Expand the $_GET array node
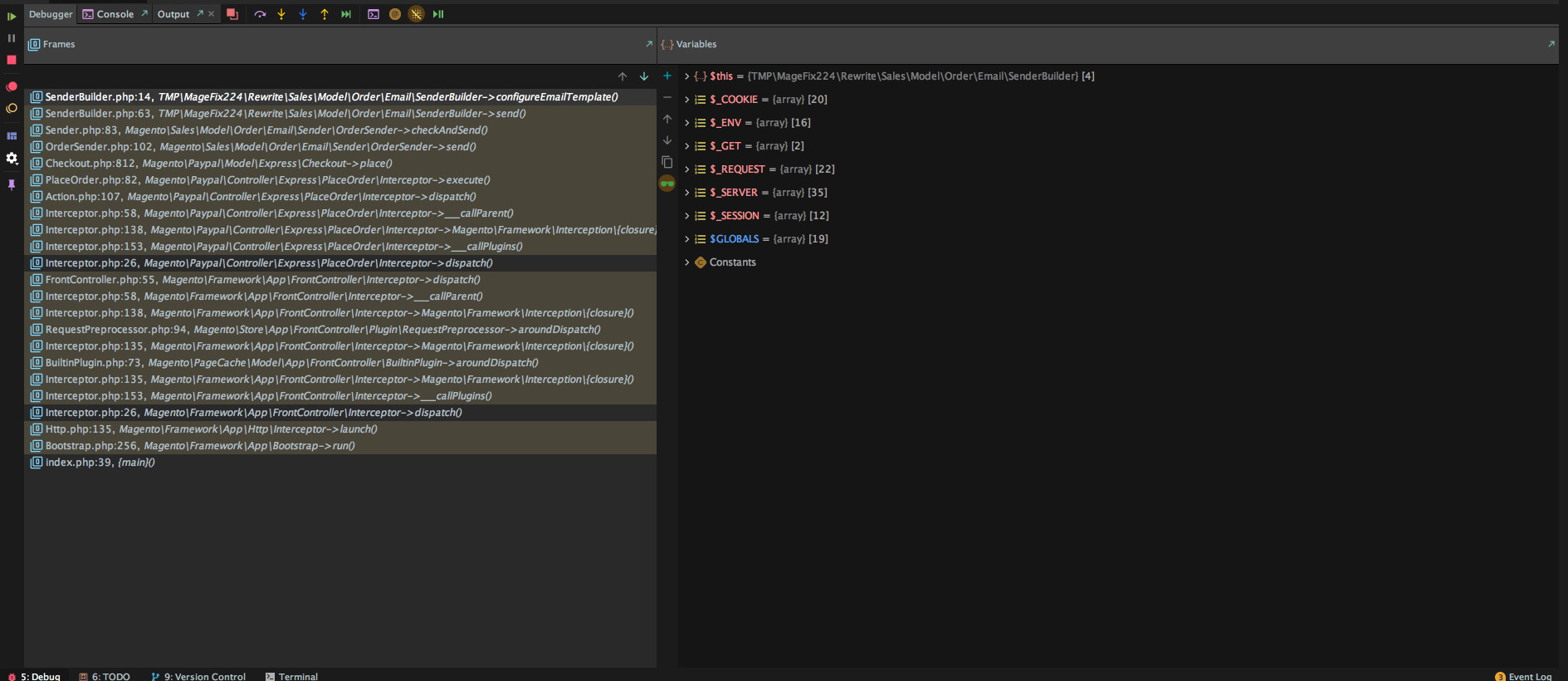 [687, 146]
